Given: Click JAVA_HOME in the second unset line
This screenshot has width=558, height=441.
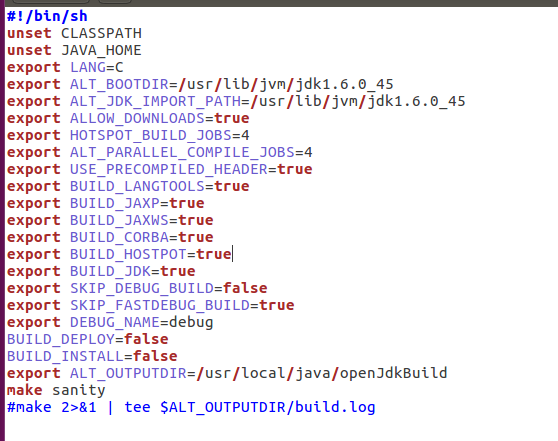Looking at the screenshot, I should [101, 50].
